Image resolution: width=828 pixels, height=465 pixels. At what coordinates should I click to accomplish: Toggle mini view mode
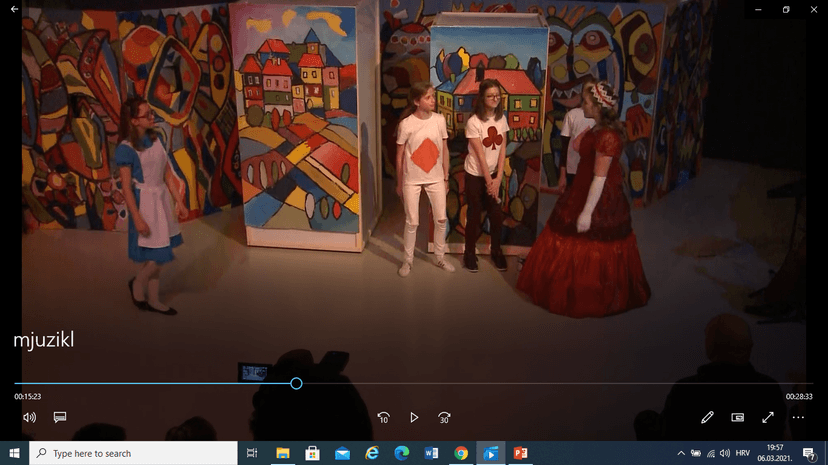(738, 417)
